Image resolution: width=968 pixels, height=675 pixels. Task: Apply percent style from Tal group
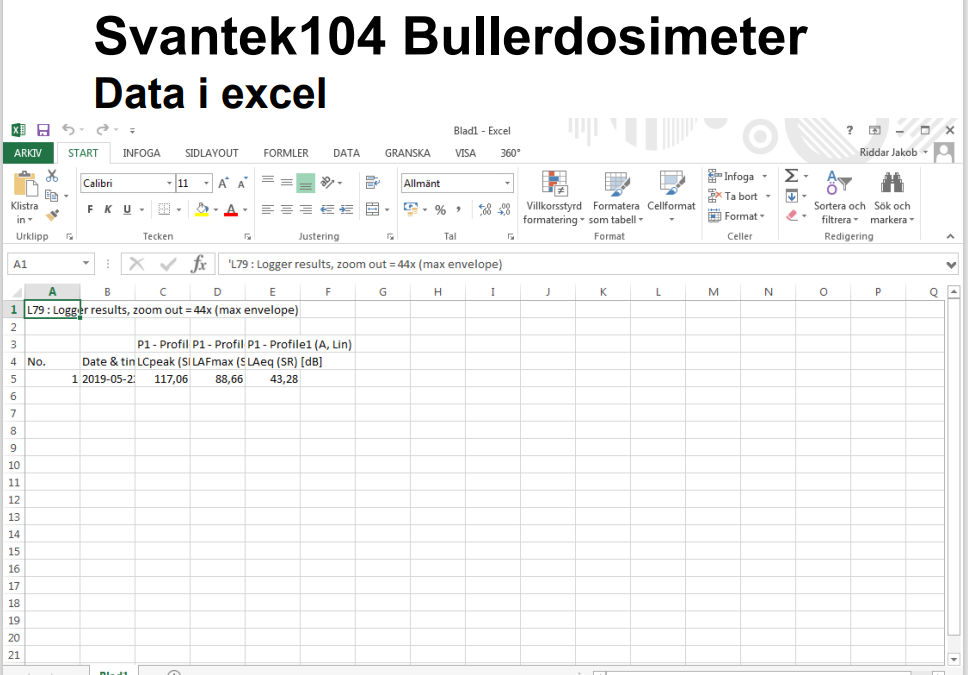coord(441,209)
